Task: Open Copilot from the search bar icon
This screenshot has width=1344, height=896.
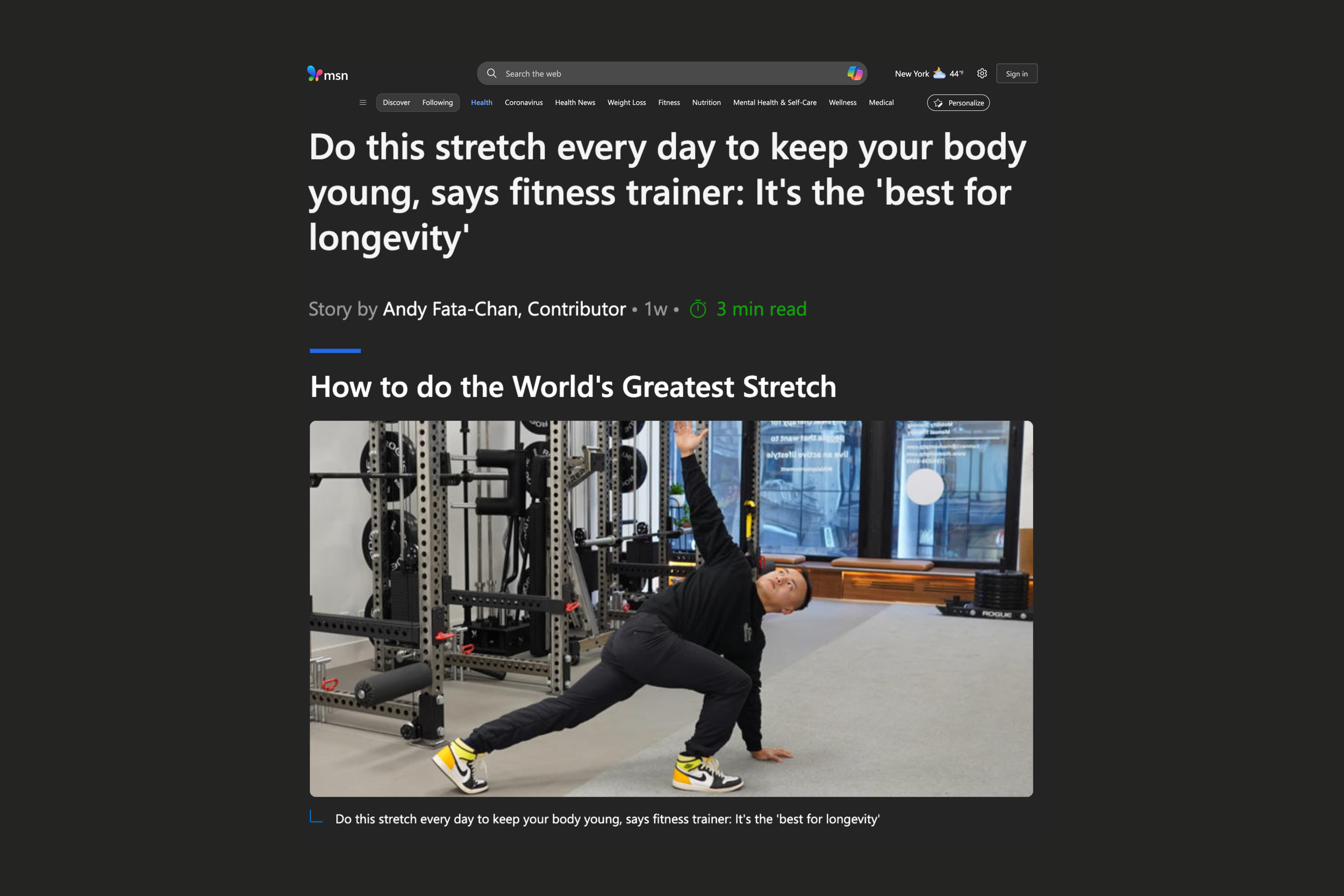Action: [x=854, y=73]
